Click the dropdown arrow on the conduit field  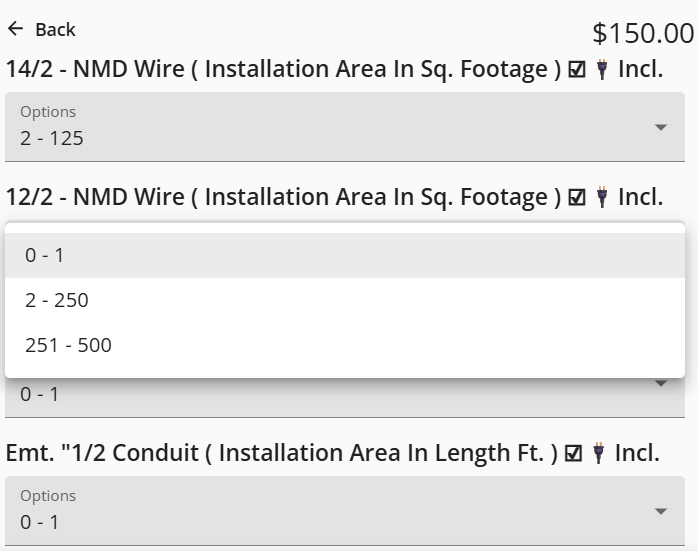(x=660, y=512)
